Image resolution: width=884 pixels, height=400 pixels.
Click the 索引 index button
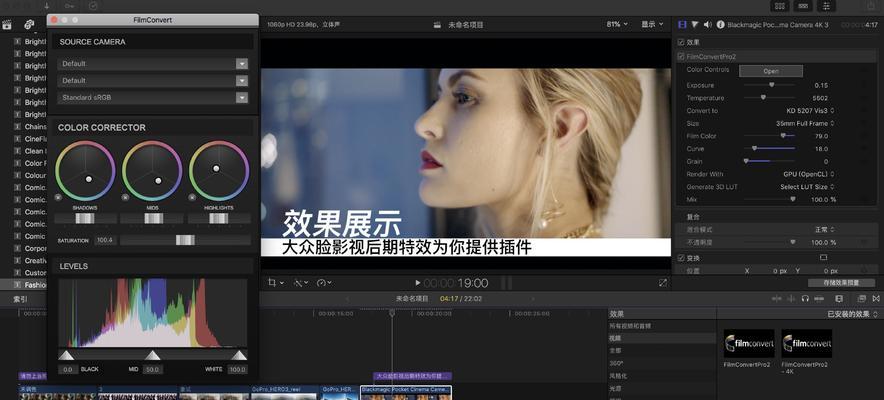[x=20, y=299]
